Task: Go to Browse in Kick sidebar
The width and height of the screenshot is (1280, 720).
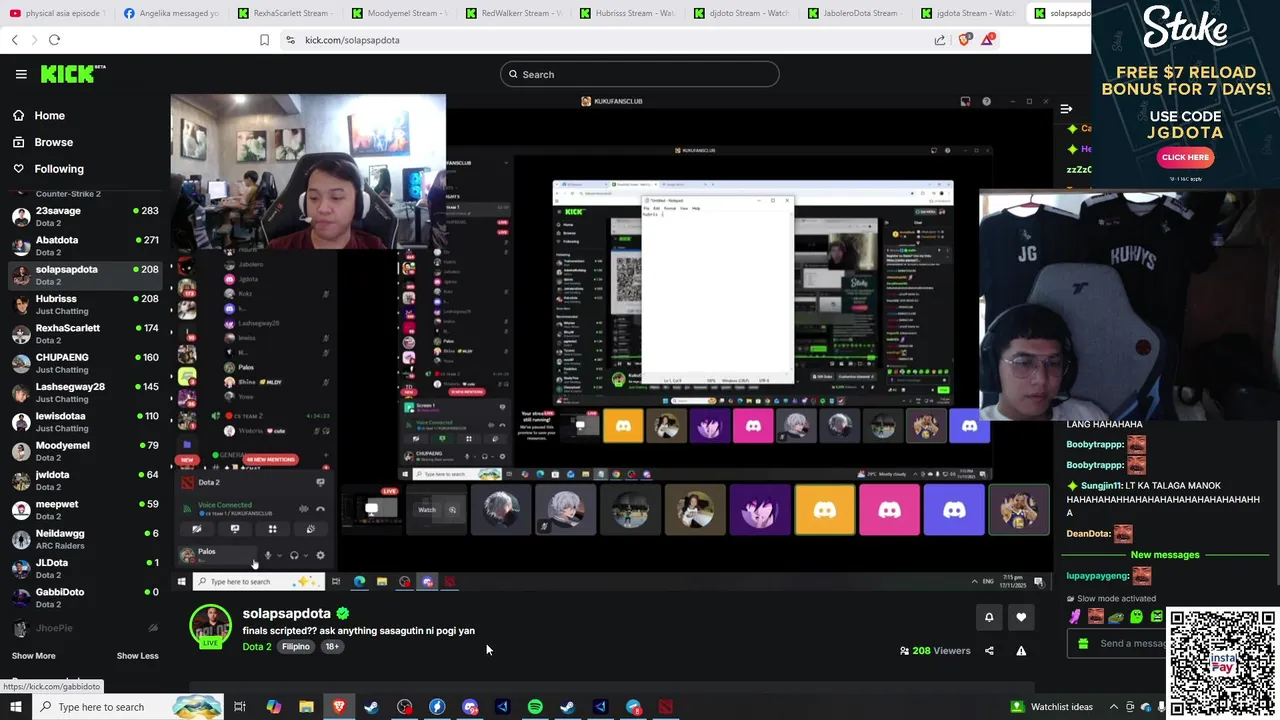Action: [x=54, y=142]
